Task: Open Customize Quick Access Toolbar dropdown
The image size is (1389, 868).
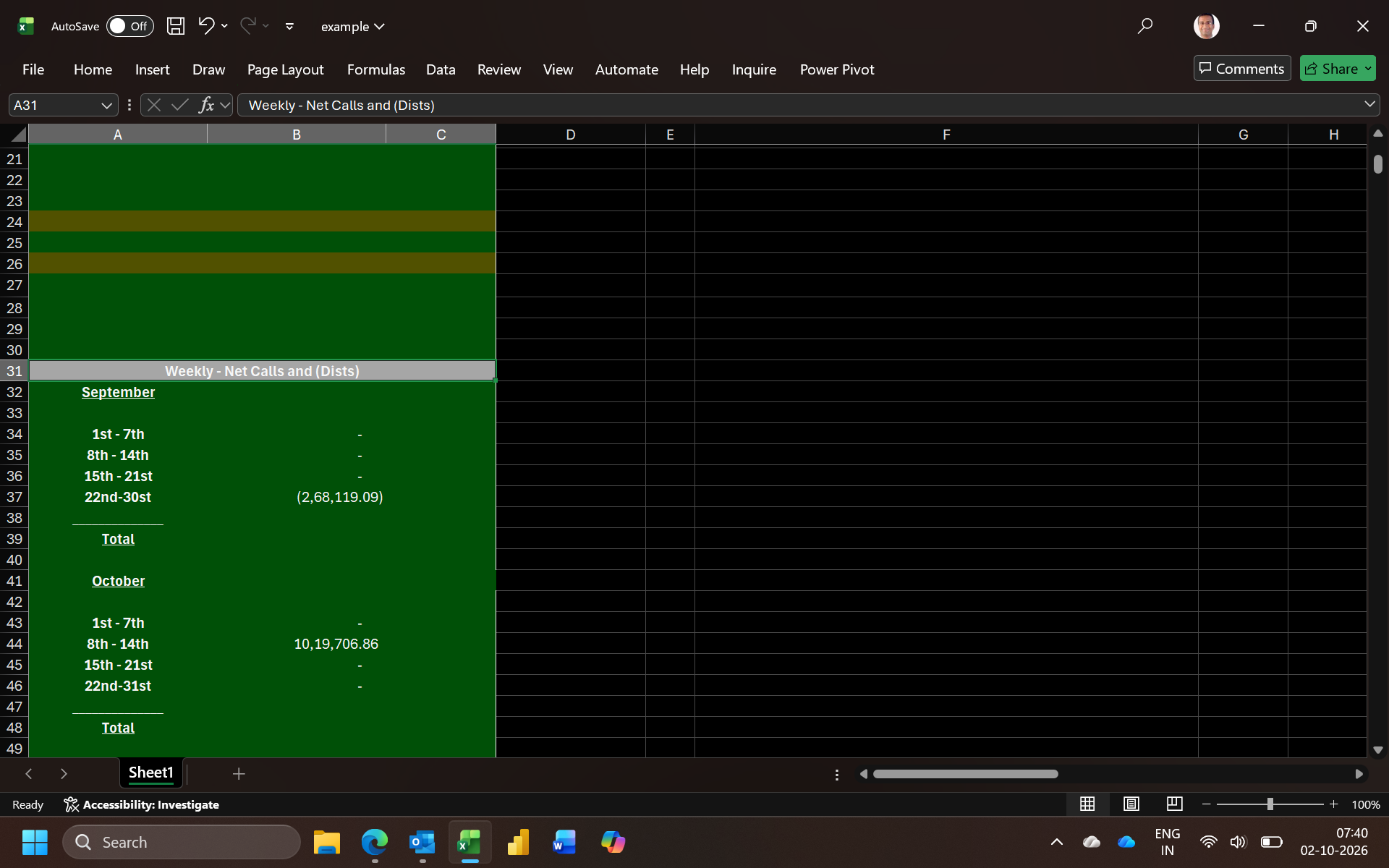Action: coord(289,26)
